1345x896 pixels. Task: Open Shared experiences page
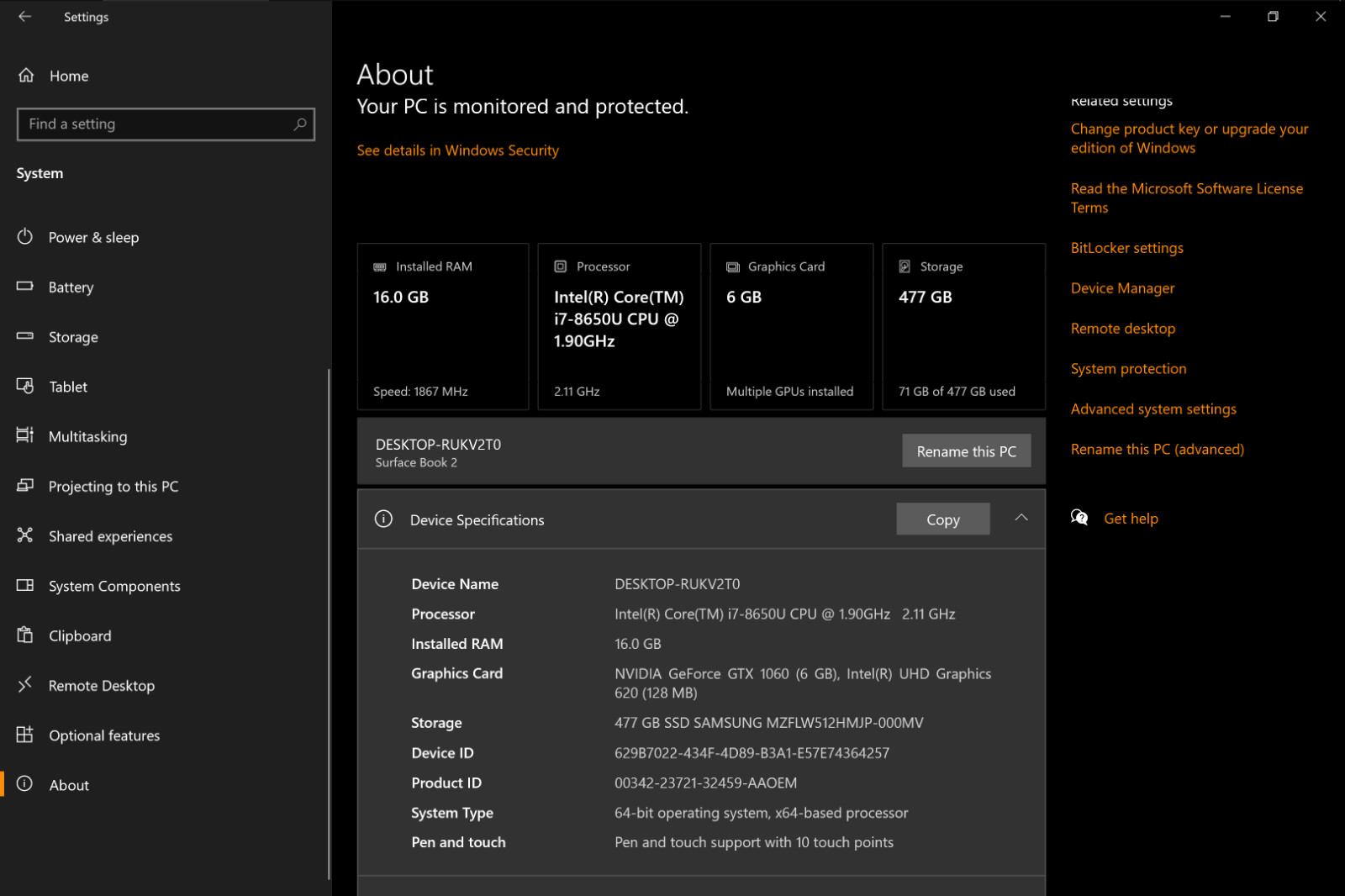[110, 536]
